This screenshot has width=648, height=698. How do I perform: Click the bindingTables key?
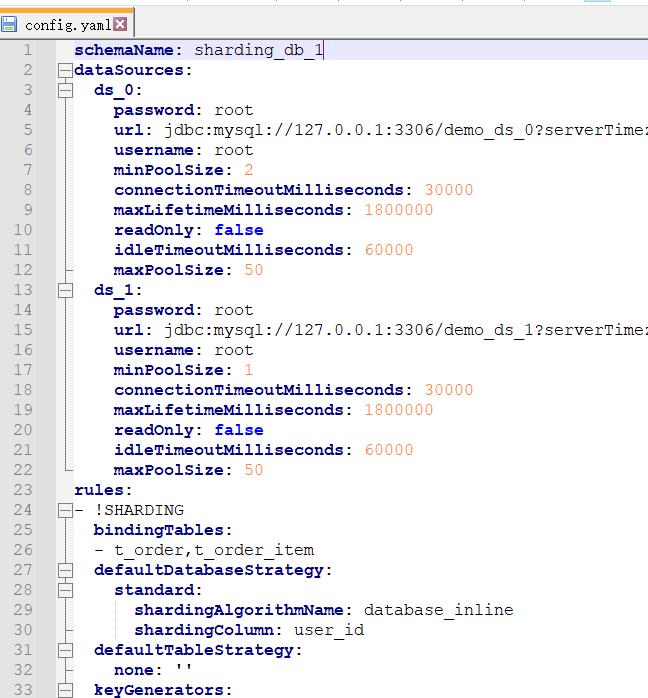click(x=158, y=530)
